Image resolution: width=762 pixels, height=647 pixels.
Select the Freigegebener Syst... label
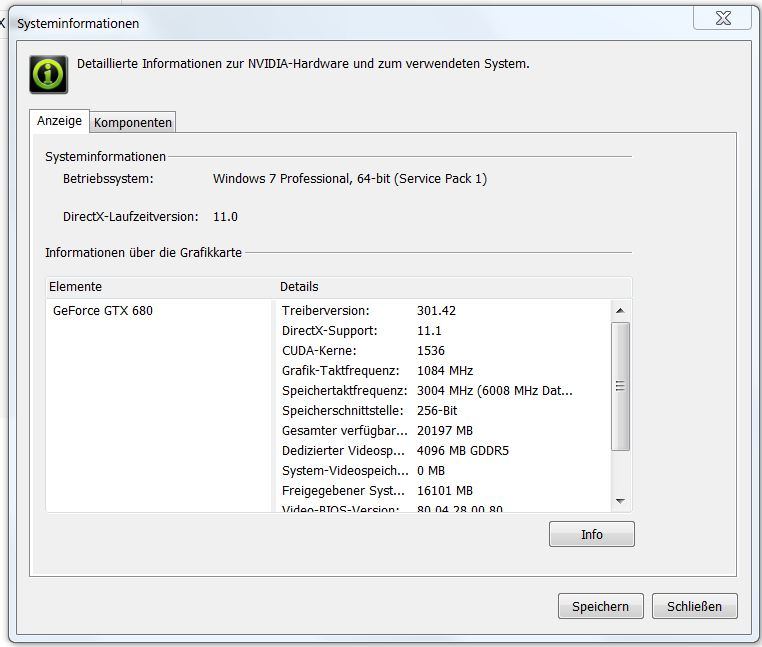(x=343, y=490)
